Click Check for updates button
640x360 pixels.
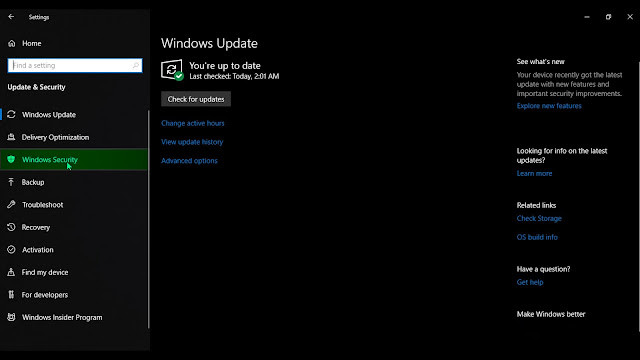click(196, 99)
